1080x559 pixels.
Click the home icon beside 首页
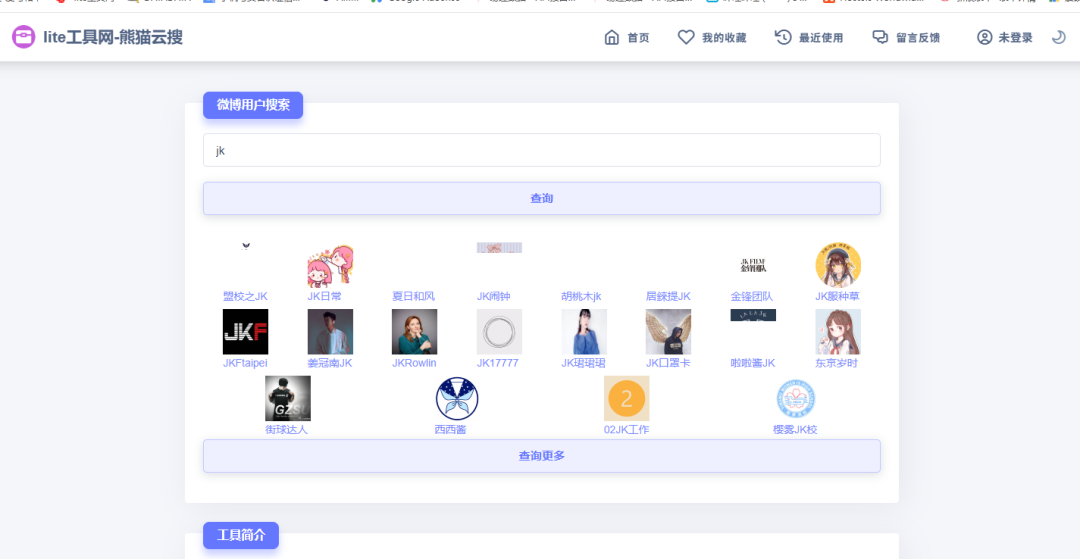click(x=612, y=38)
